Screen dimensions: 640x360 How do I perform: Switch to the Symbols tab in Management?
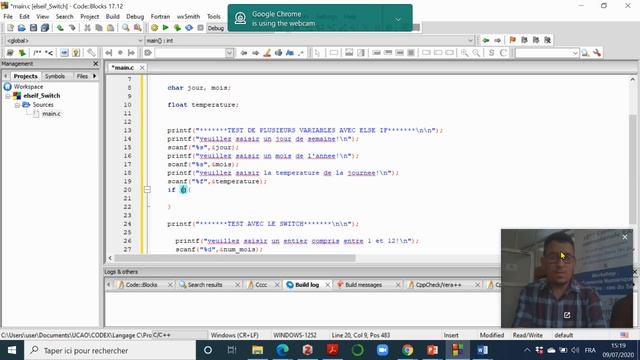55,76
